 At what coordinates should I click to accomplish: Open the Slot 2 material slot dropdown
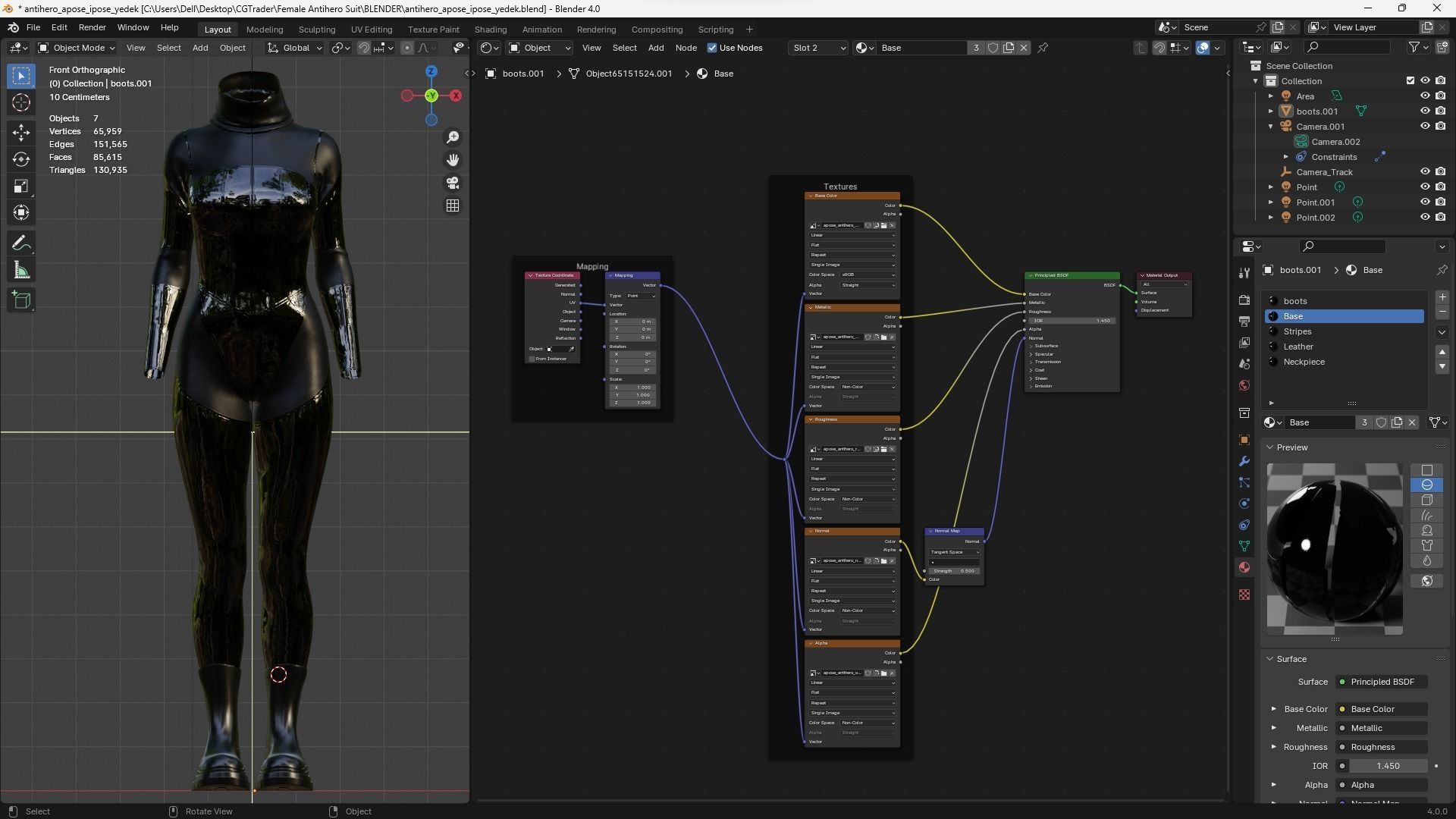pos(818,48)
